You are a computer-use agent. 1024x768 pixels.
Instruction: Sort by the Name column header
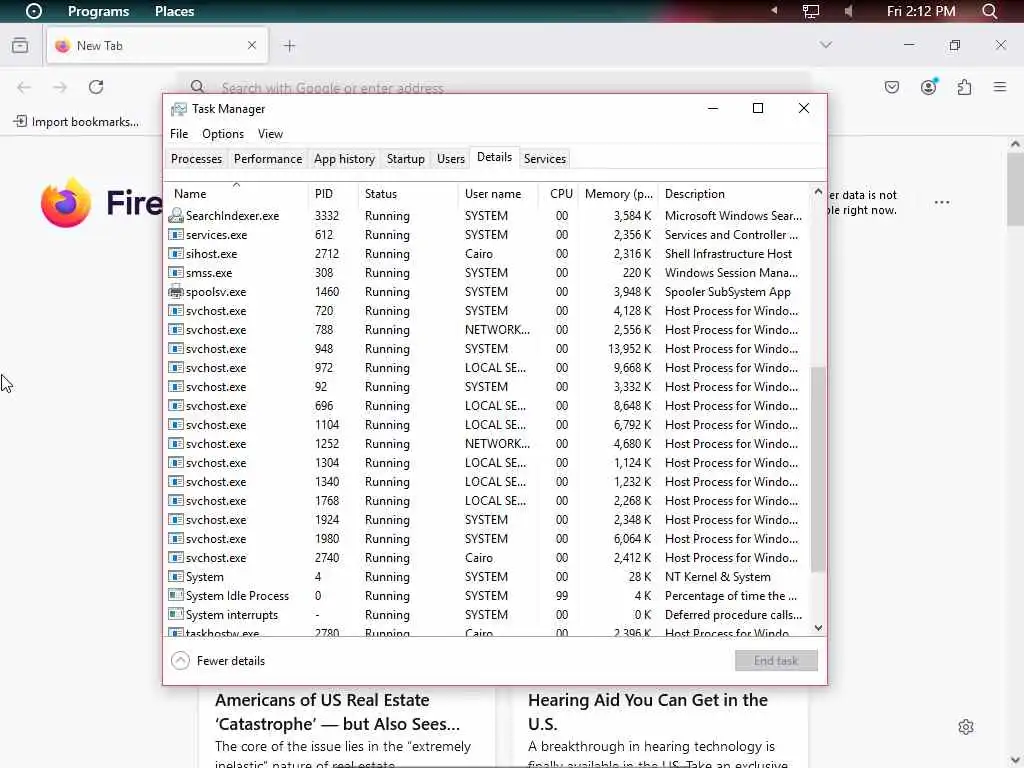tap(236, 194)
